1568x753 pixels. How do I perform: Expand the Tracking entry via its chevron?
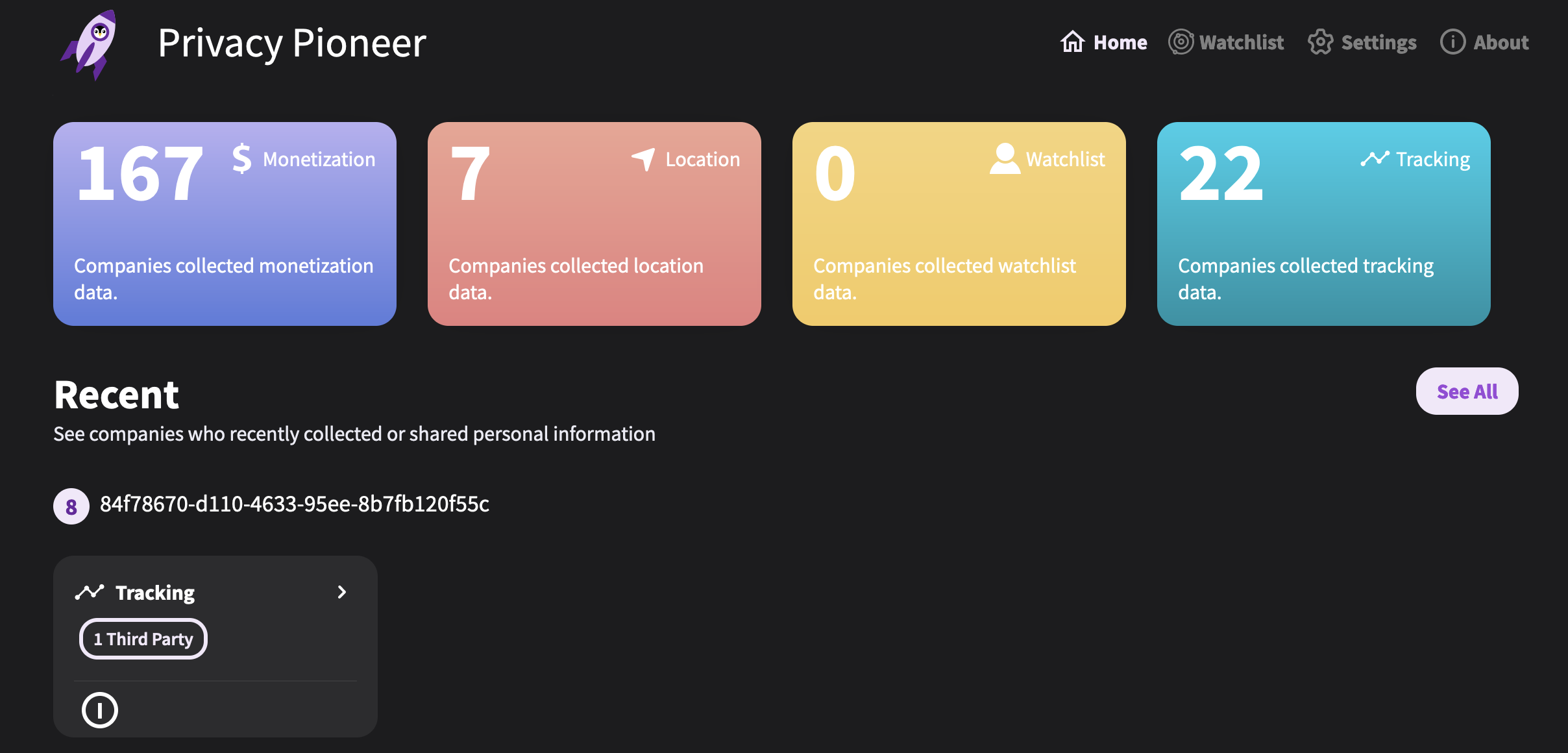[342, 591]
